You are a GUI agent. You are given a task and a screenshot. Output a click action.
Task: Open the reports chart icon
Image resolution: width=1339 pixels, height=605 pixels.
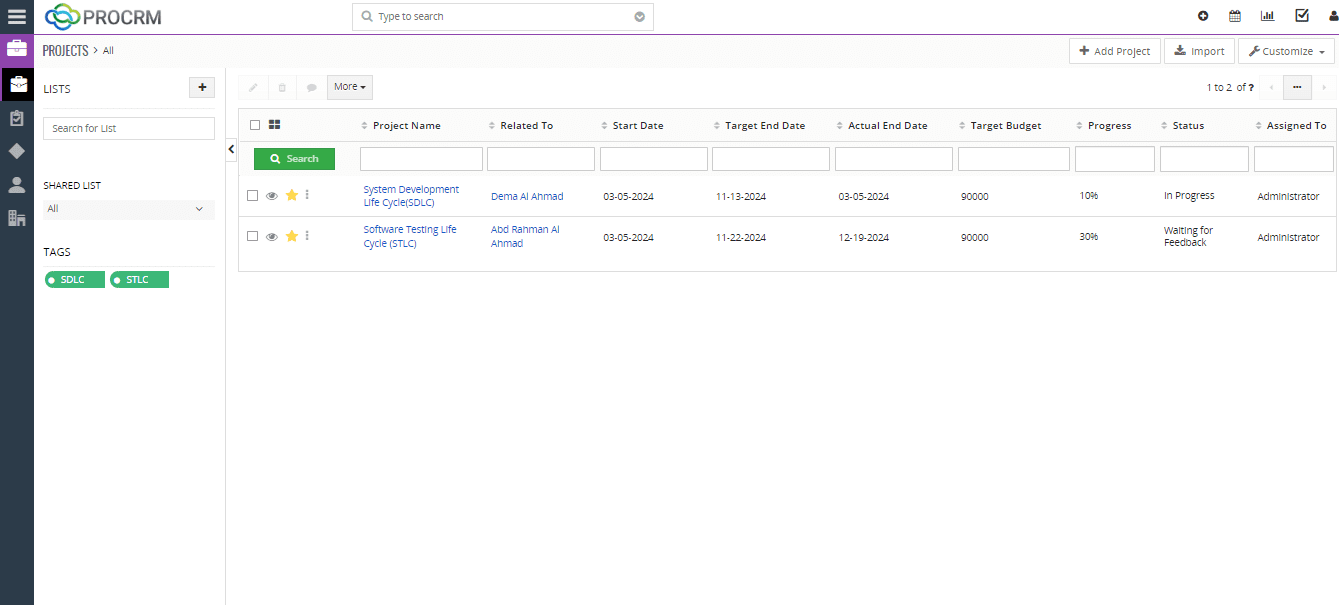1267,16
